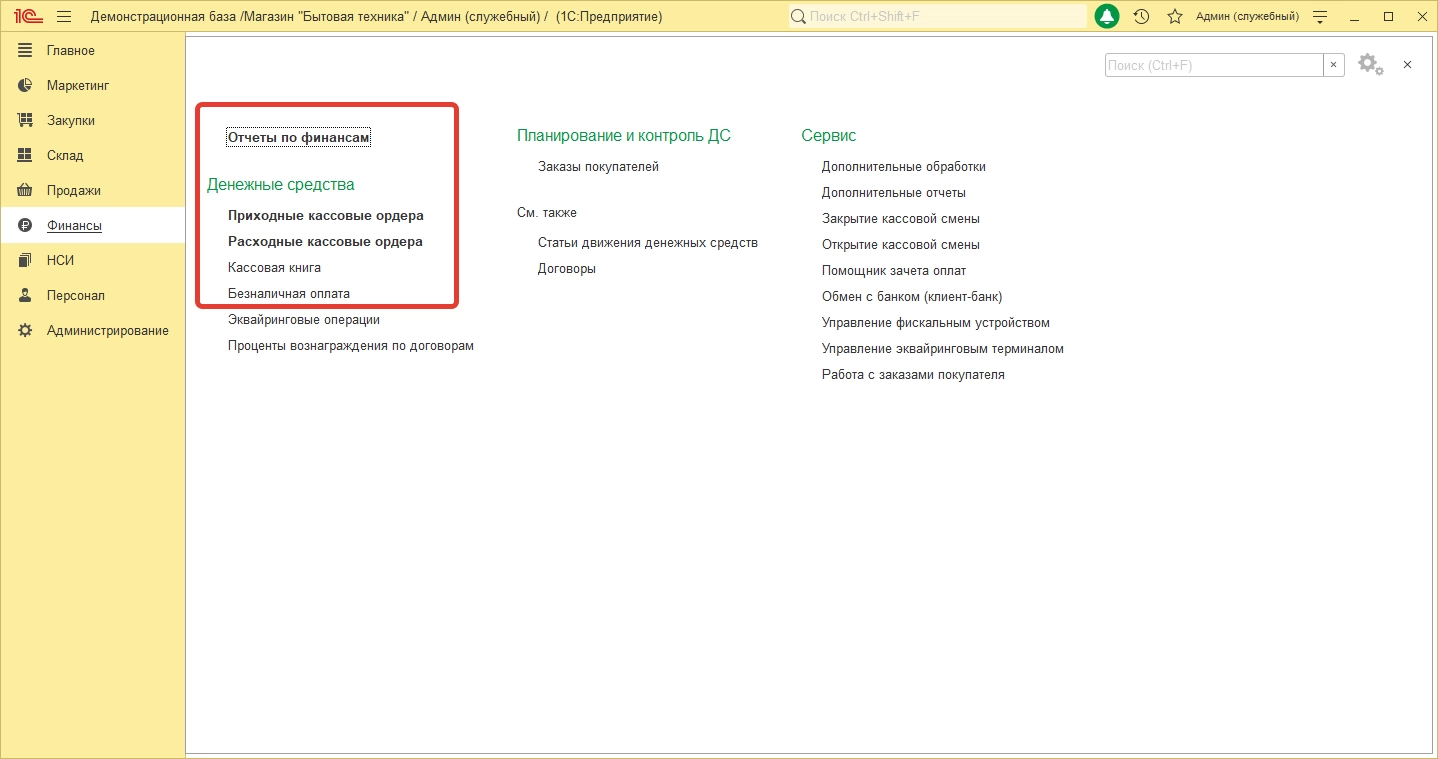Viewport: 1438px width, 759px height.
Task: Open Дополнительные отчеты
Action: tap(894, 193)
